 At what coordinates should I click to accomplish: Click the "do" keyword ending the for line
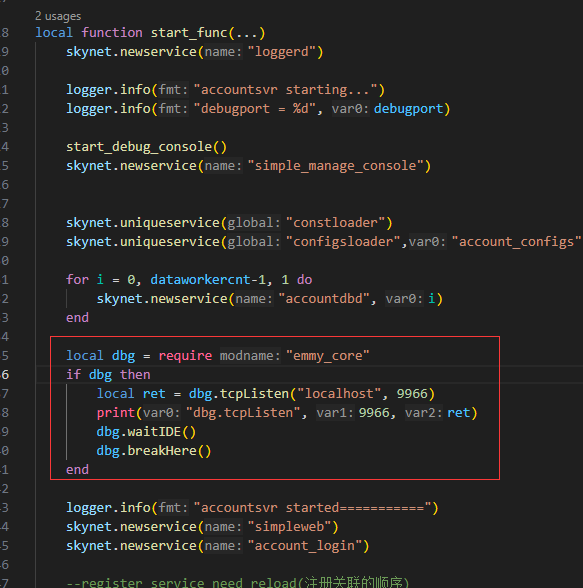[x=304, y=280]
